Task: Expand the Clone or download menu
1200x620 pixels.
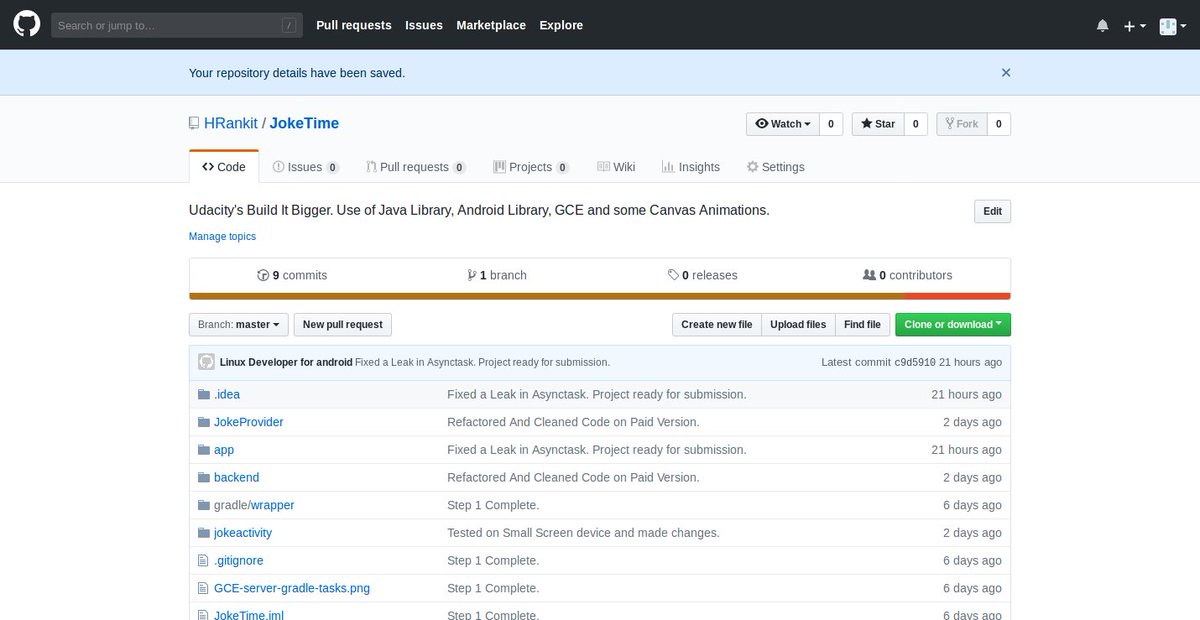Action: [x=953, y=324]
